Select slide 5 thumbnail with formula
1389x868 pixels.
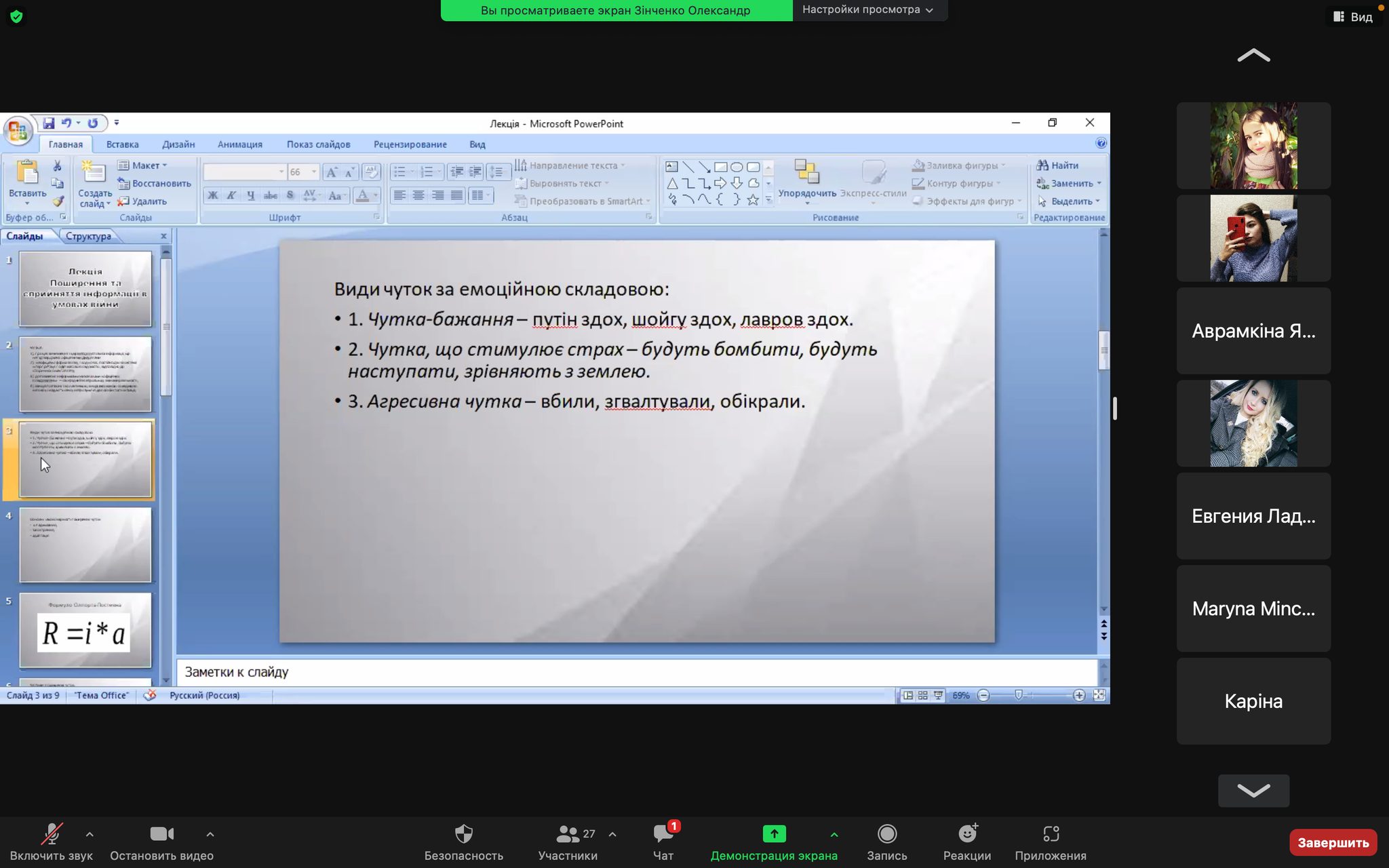point(85,631)
